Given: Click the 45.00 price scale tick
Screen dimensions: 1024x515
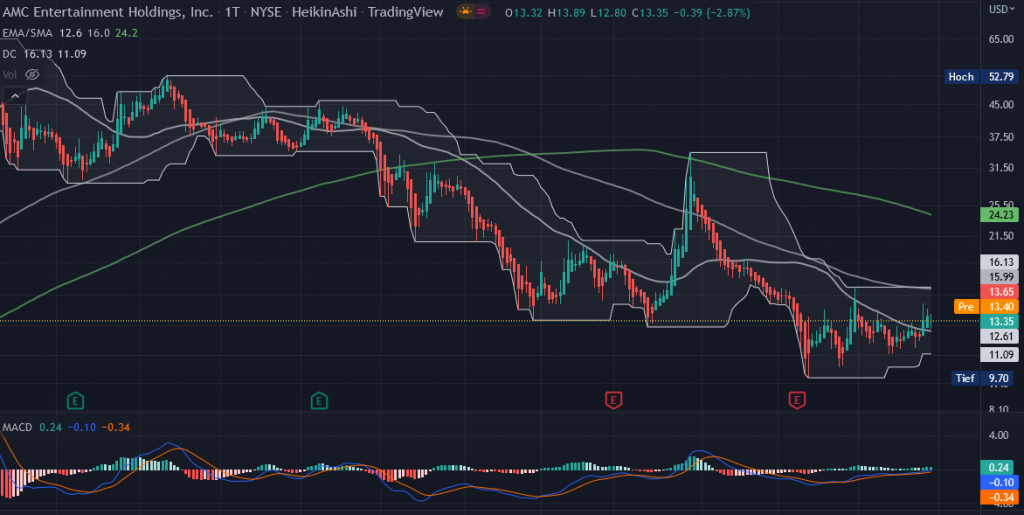Looking at the screenshot, I should [1000, 104].
